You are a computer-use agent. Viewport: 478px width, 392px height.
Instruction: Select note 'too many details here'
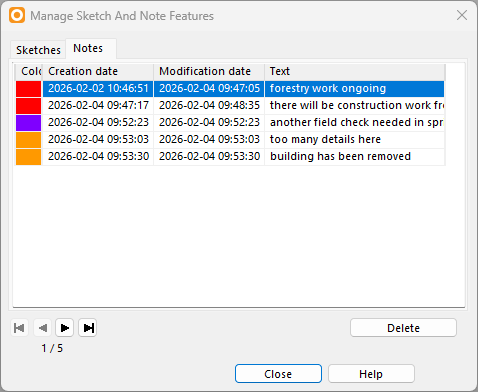pos(355,140)
